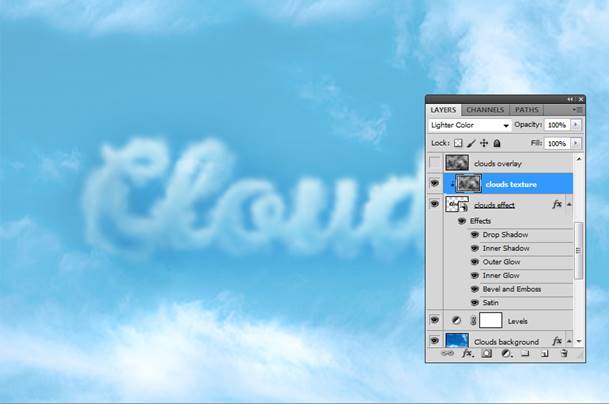Select the 'Levels' layer name
Viewport: 609px width, 404px height.
517,321
